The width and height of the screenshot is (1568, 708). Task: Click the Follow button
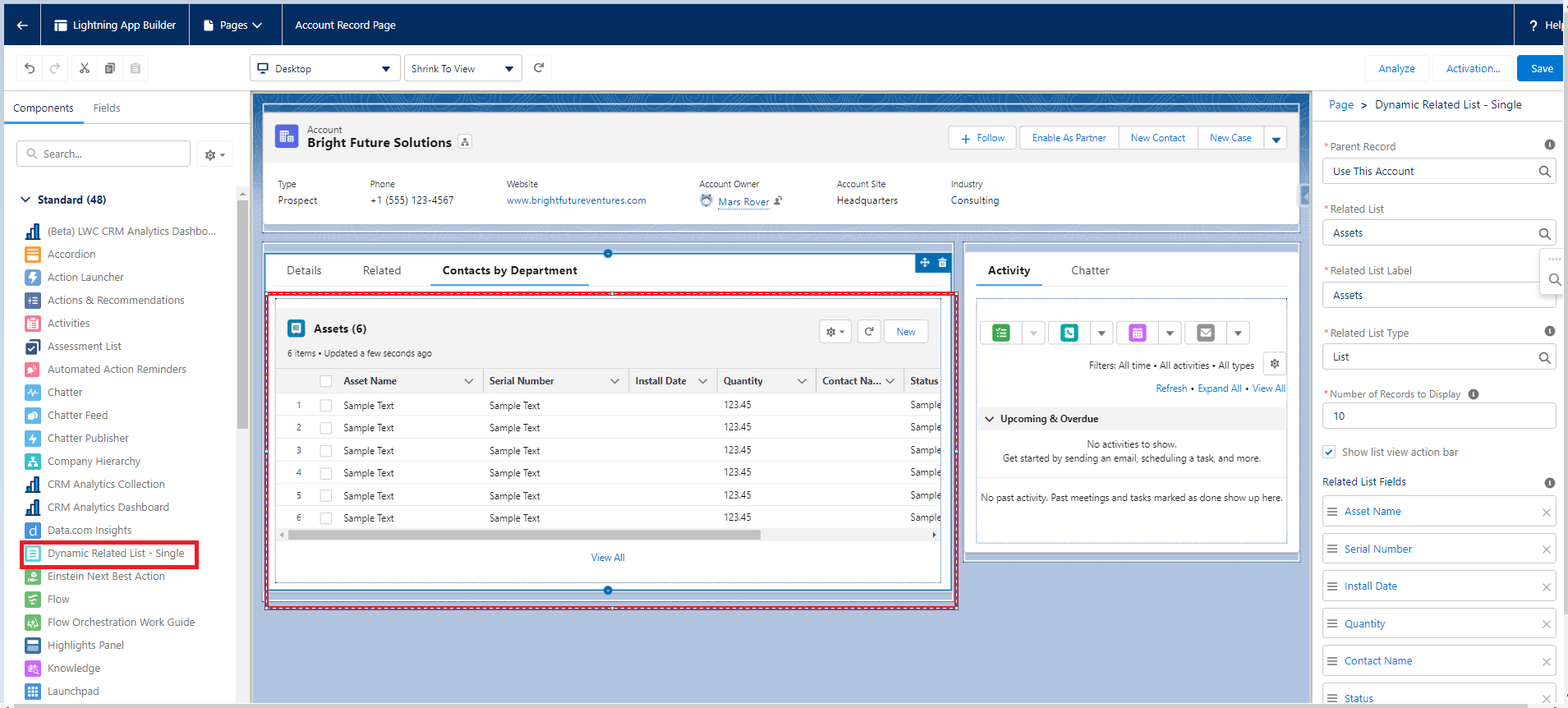[982, 138]
